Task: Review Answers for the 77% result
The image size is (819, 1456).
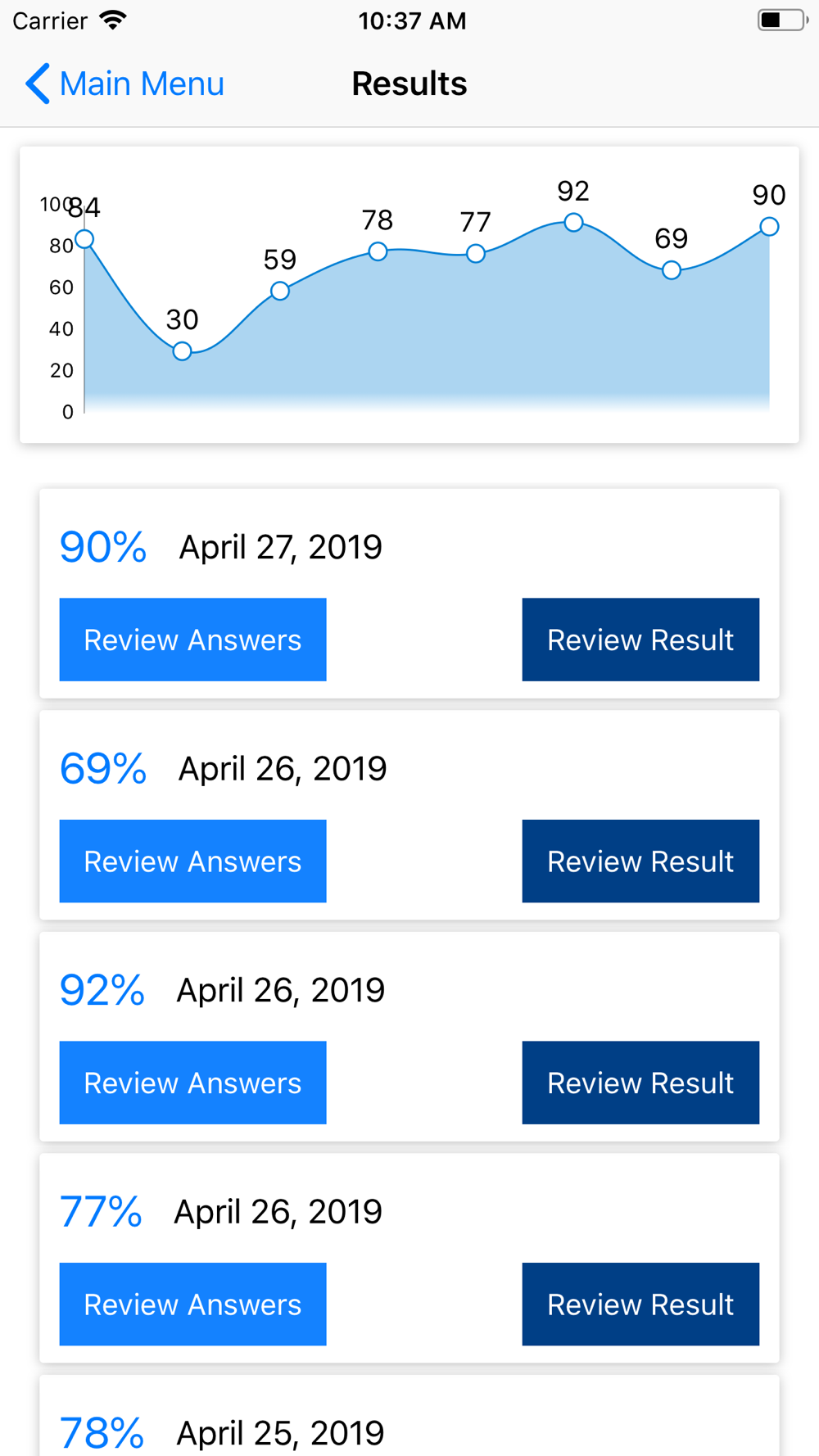Action: pos(193,1305)
